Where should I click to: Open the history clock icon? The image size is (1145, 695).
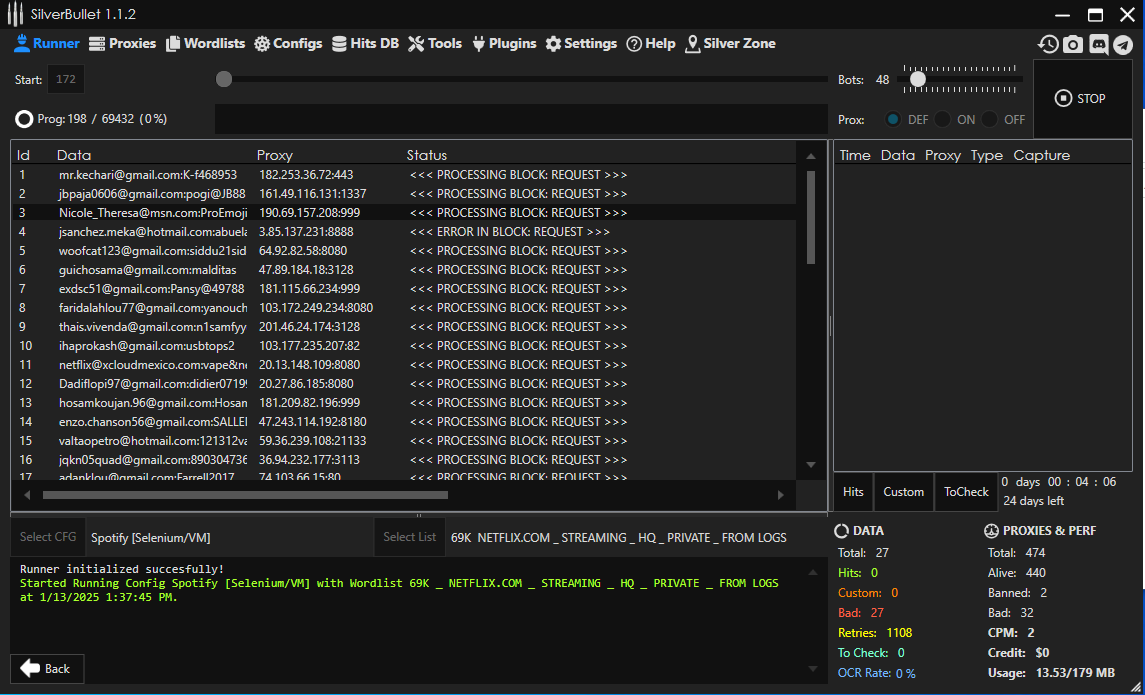[x=1048, y=44]
